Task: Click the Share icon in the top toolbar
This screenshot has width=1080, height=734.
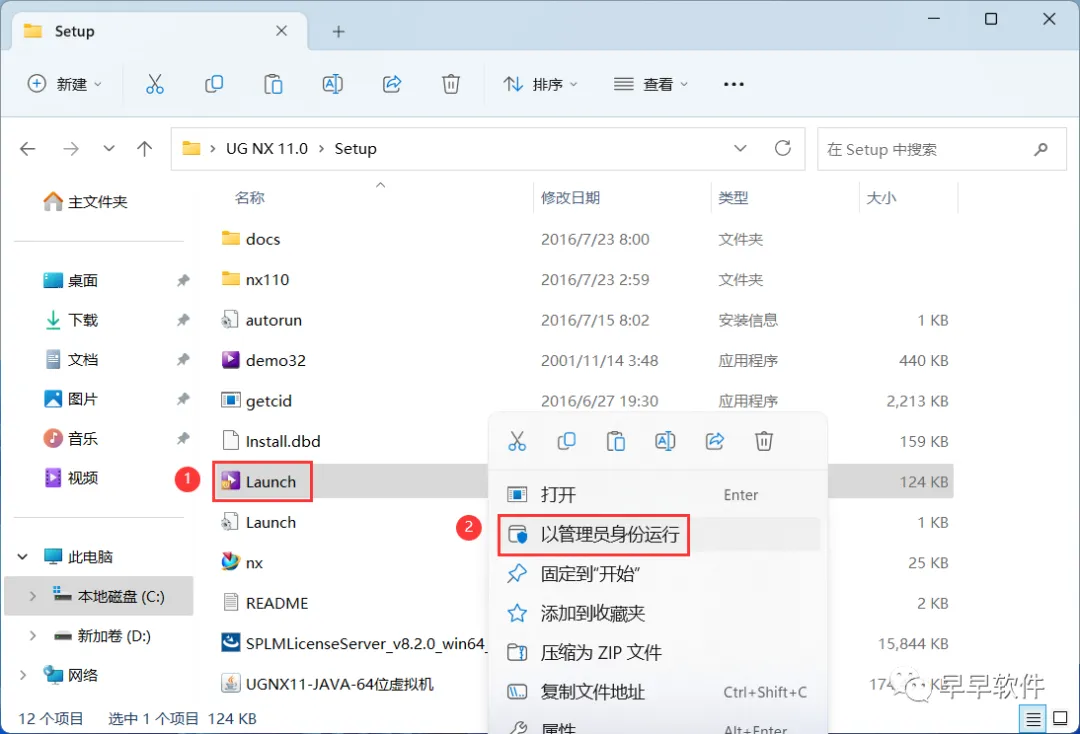Action: tap(392, 84)
